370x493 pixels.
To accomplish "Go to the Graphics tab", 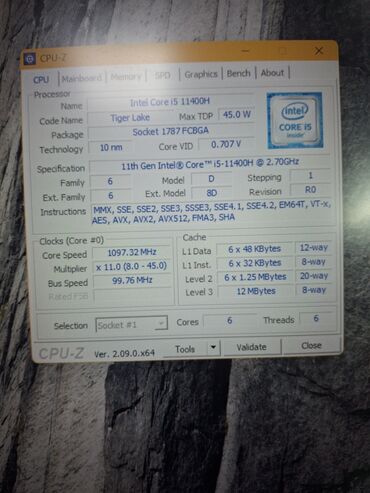I will pyautogui.click(x=201, y=74).
